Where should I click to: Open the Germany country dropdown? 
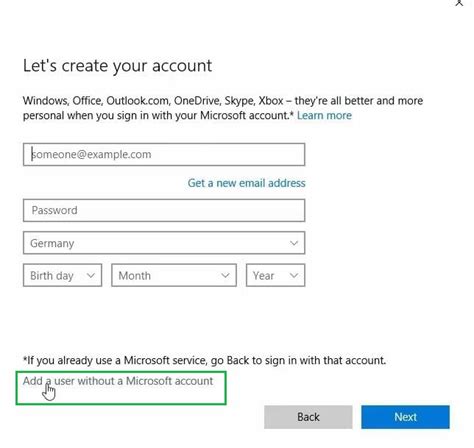(x=164, y=243)
